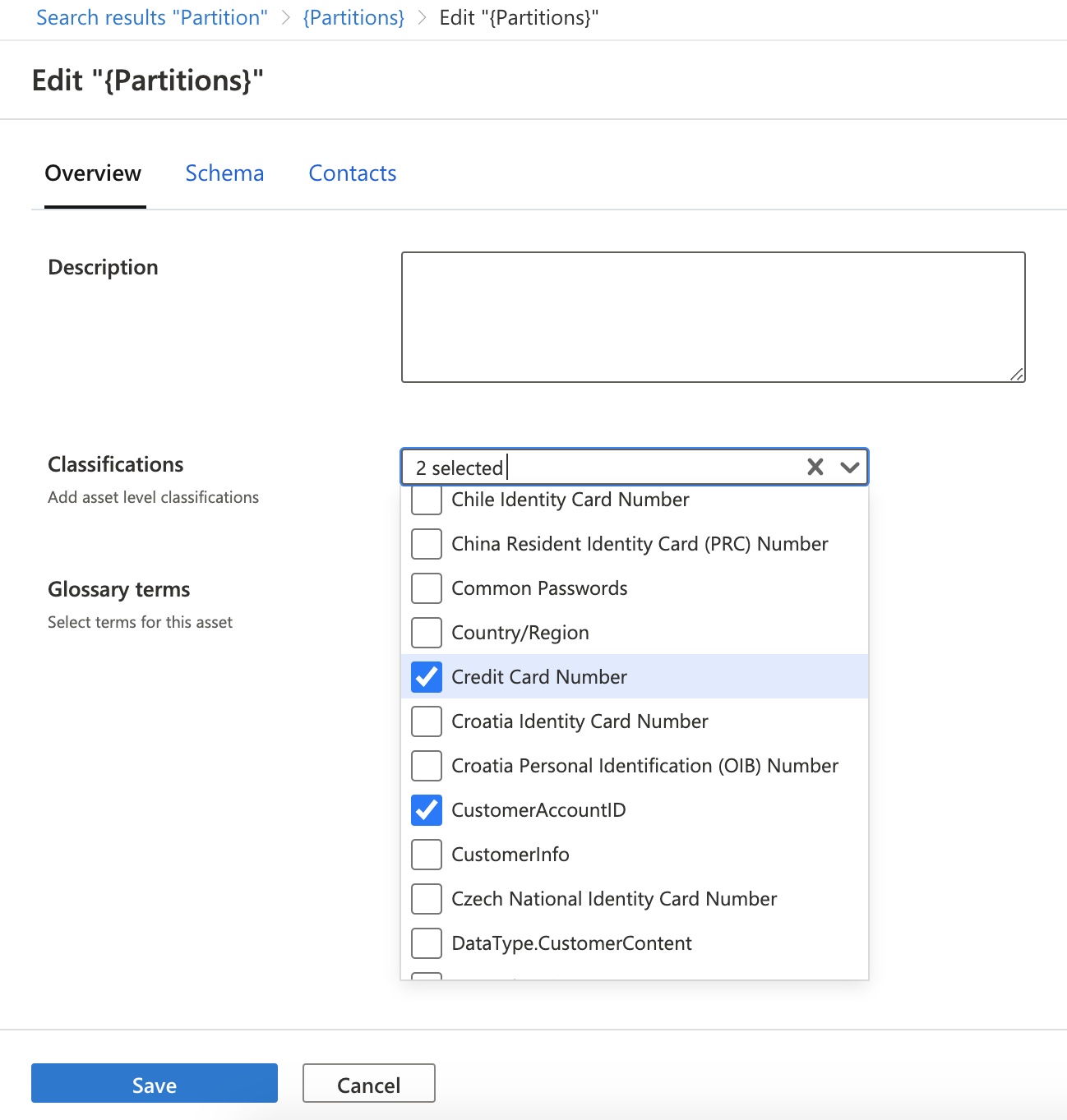Image resolution: width=1067 pixels, height=1120 pixels.
Task: Clear selected classifications with the X icon
Action: coord(815,468)
